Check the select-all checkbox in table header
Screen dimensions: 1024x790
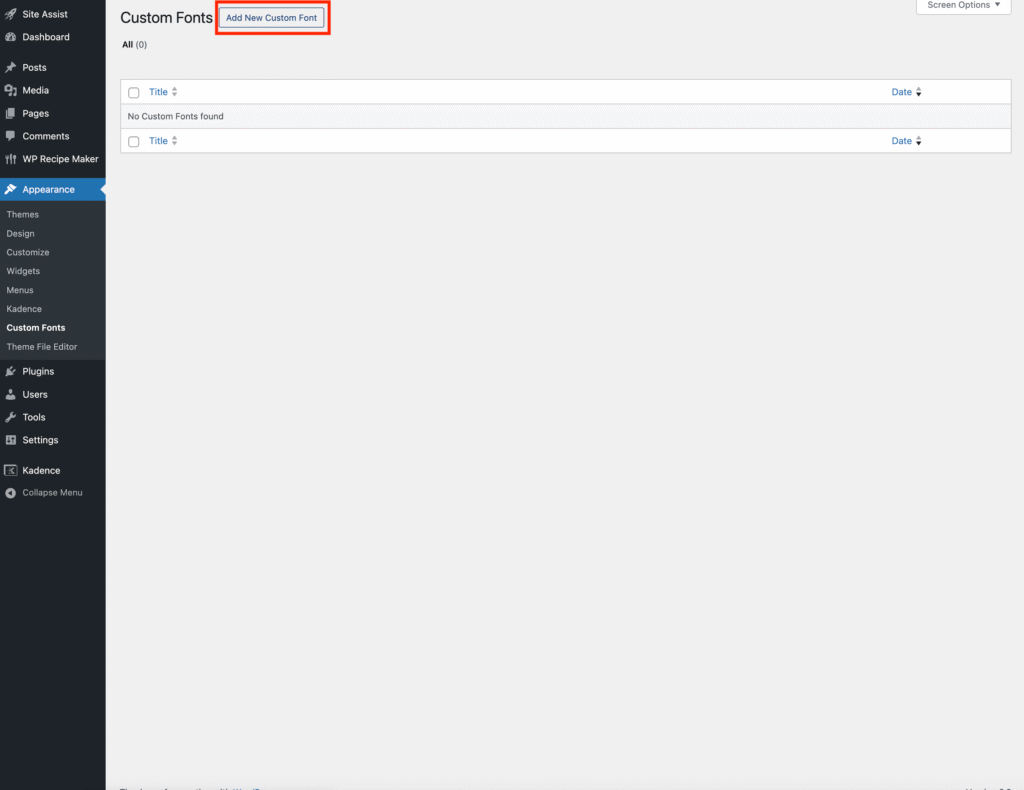pos(134,93)
